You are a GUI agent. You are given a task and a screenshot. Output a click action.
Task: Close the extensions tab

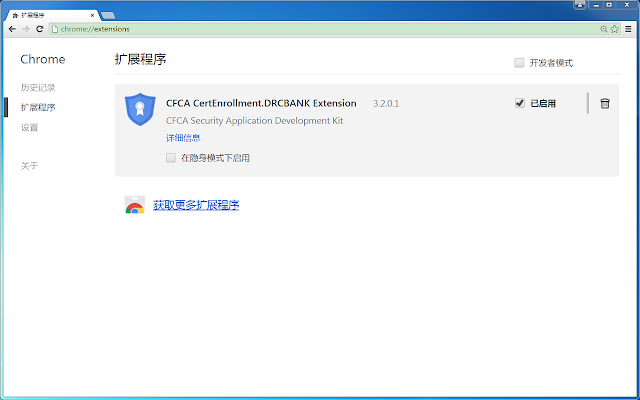click(x=92, y=16)
